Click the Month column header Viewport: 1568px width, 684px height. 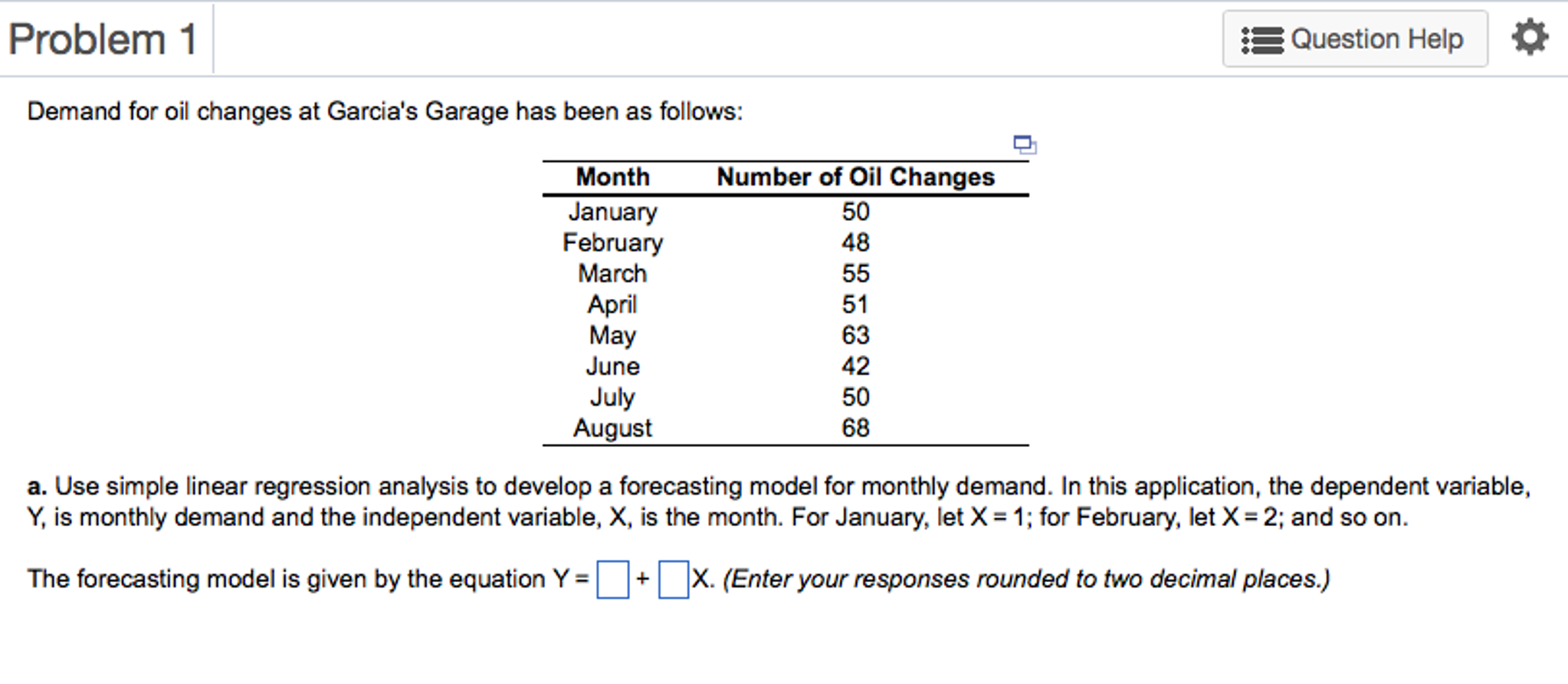pyautogui.click(x=612, y=177)
